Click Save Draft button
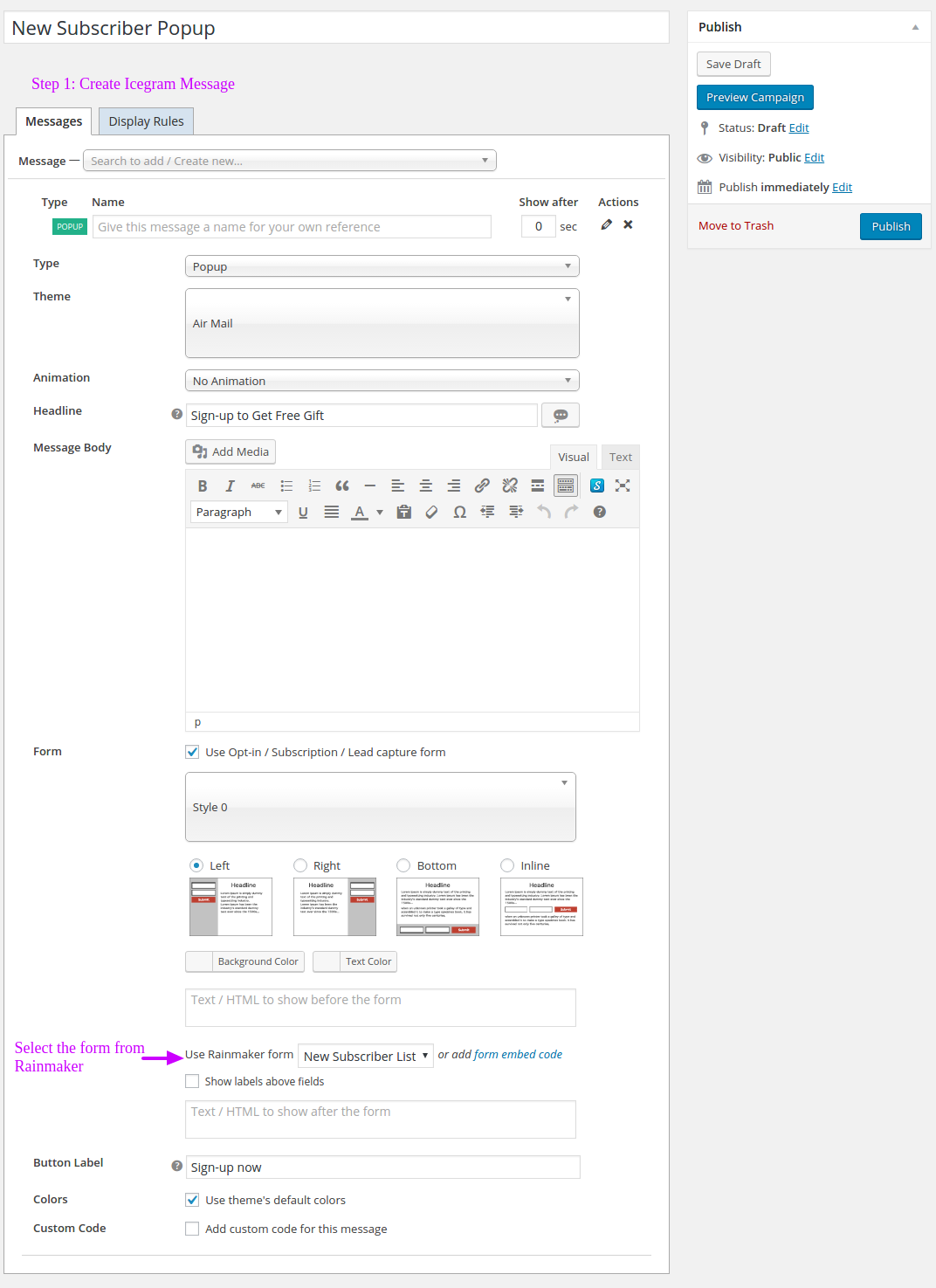 click(x=733, y=64)
